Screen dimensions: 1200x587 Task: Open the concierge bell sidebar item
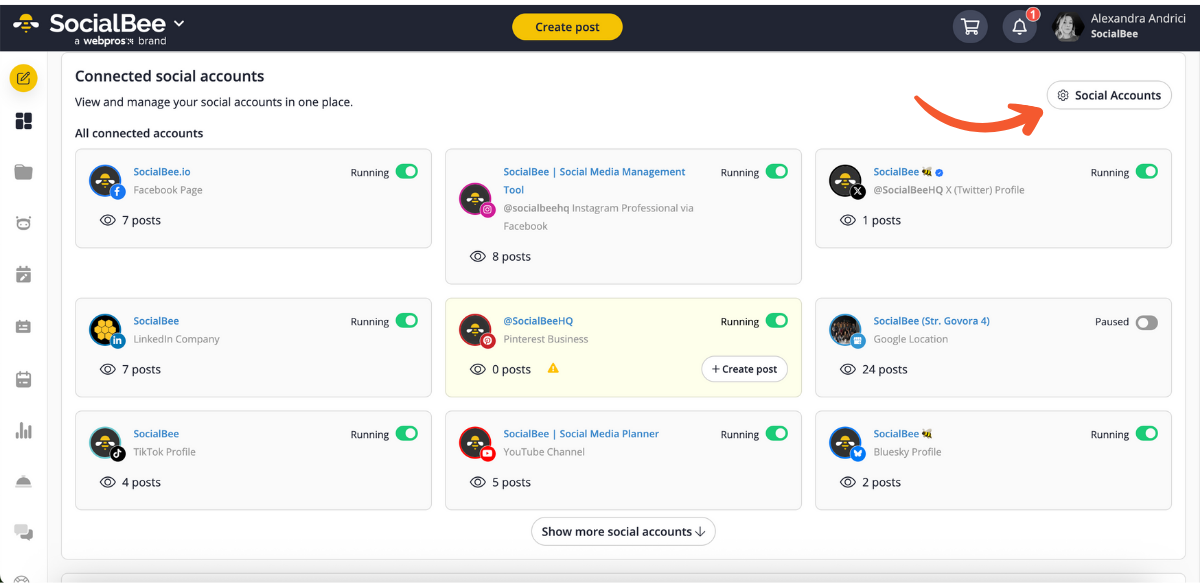pyautogui.click(x=24, y=482)
